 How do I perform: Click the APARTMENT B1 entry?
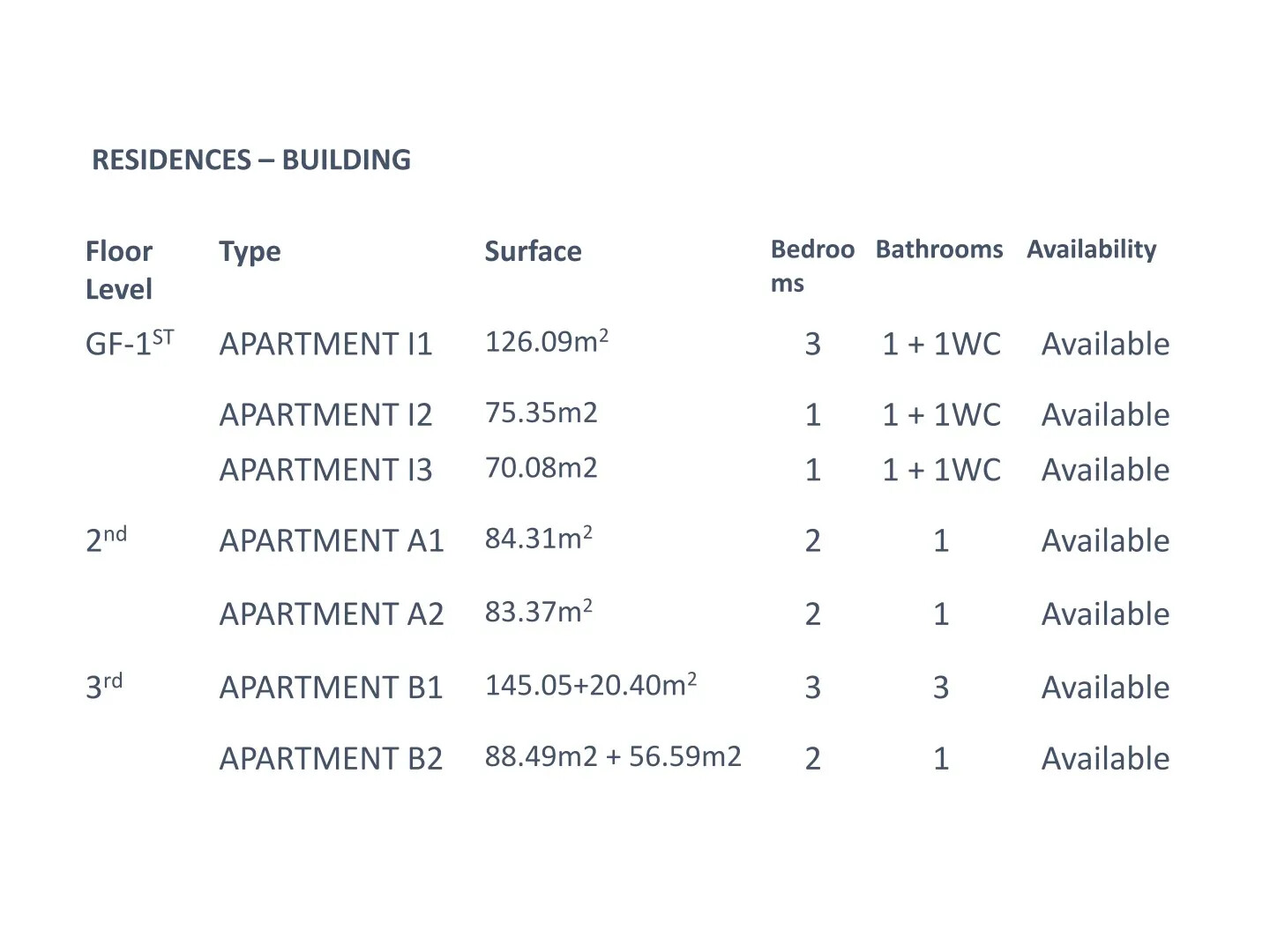[331, 687]
